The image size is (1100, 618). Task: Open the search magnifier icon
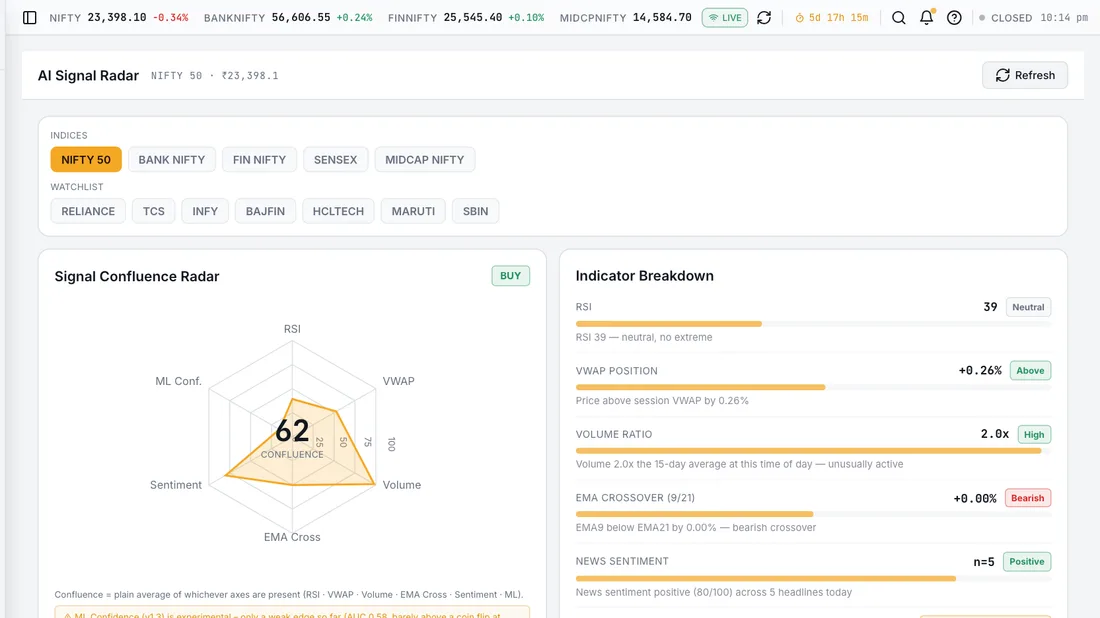click(x=899, y=18)
